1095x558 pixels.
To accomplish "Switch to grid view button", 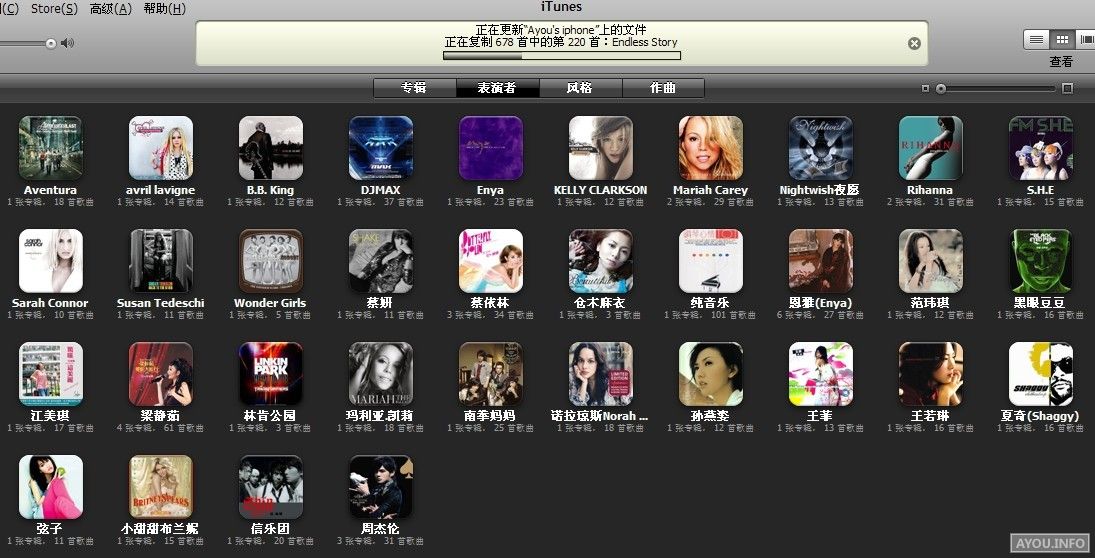I will [1061, 40].
